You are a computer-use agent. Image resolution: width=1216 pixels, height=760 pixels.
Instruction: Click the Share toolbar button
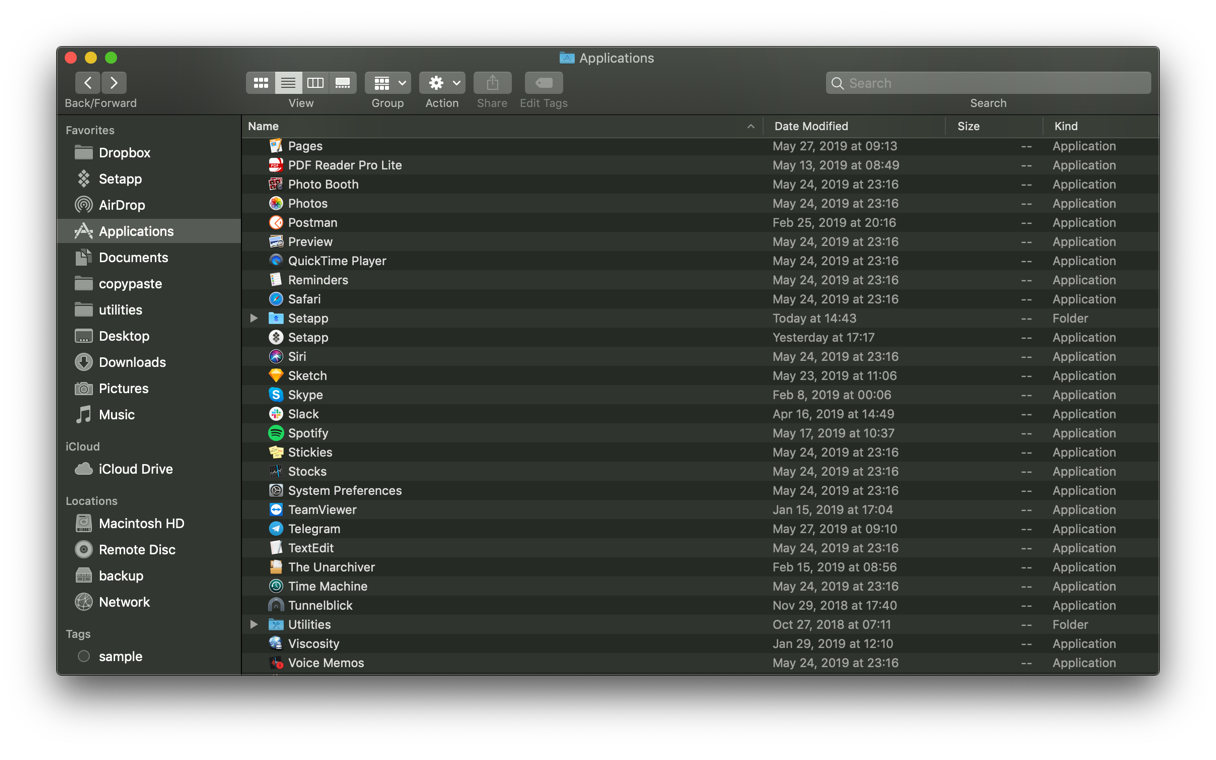pyautogui.click(x=492, y=83)
